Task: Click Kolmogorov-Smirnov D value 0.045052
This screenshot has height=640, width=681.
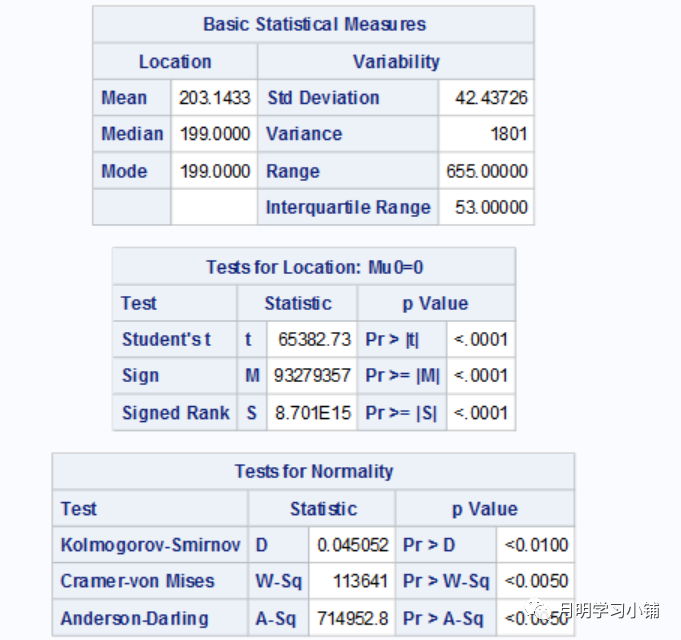Action: [353, 545]
